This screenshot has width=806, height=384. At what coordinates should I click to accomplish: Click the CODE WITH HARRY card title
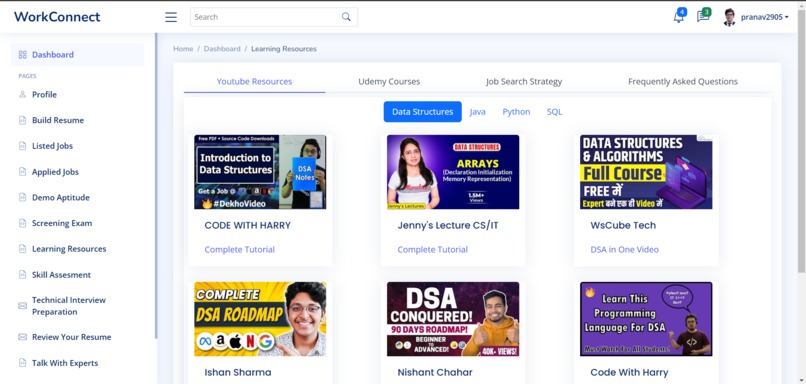point(247,225)
